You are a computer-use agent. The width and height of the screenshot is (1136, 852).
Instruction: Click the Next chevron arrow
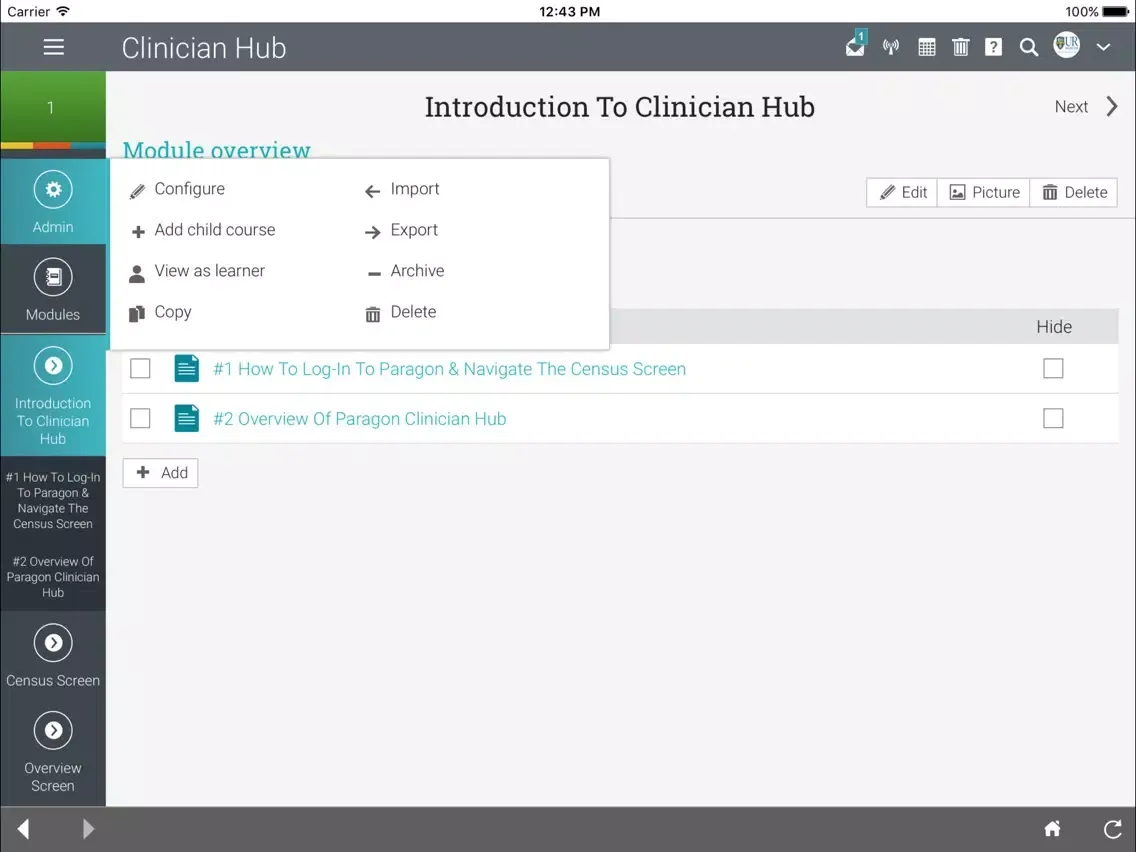pos(1111,107)
